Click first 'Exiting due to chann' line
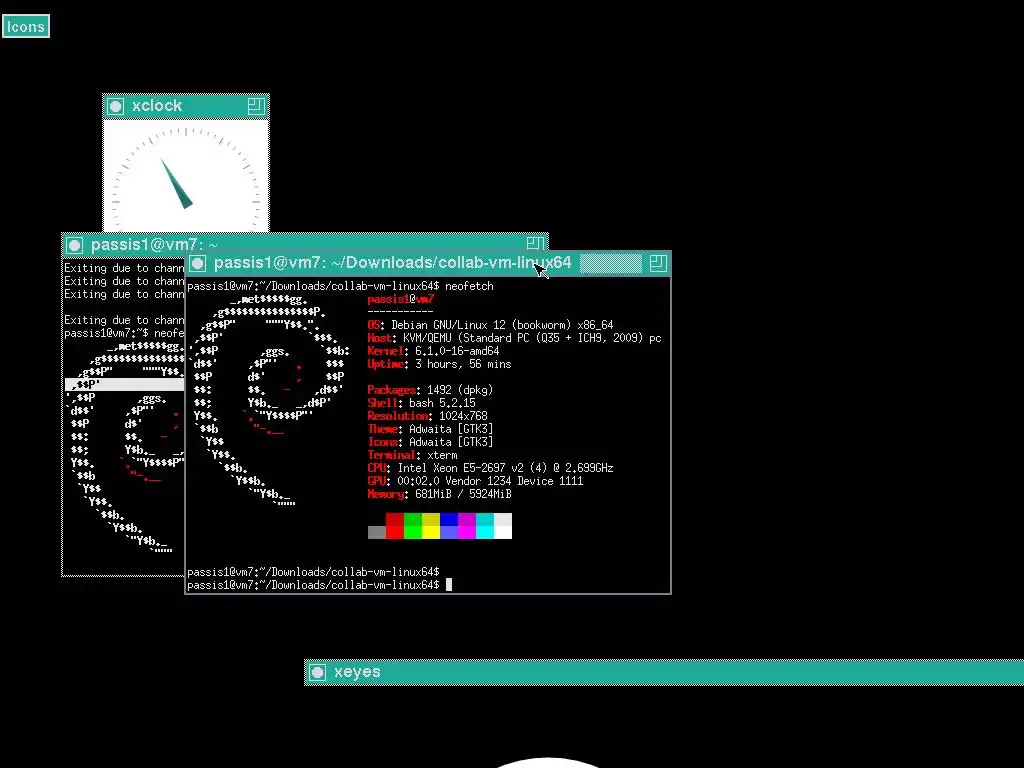 (123, 268)
